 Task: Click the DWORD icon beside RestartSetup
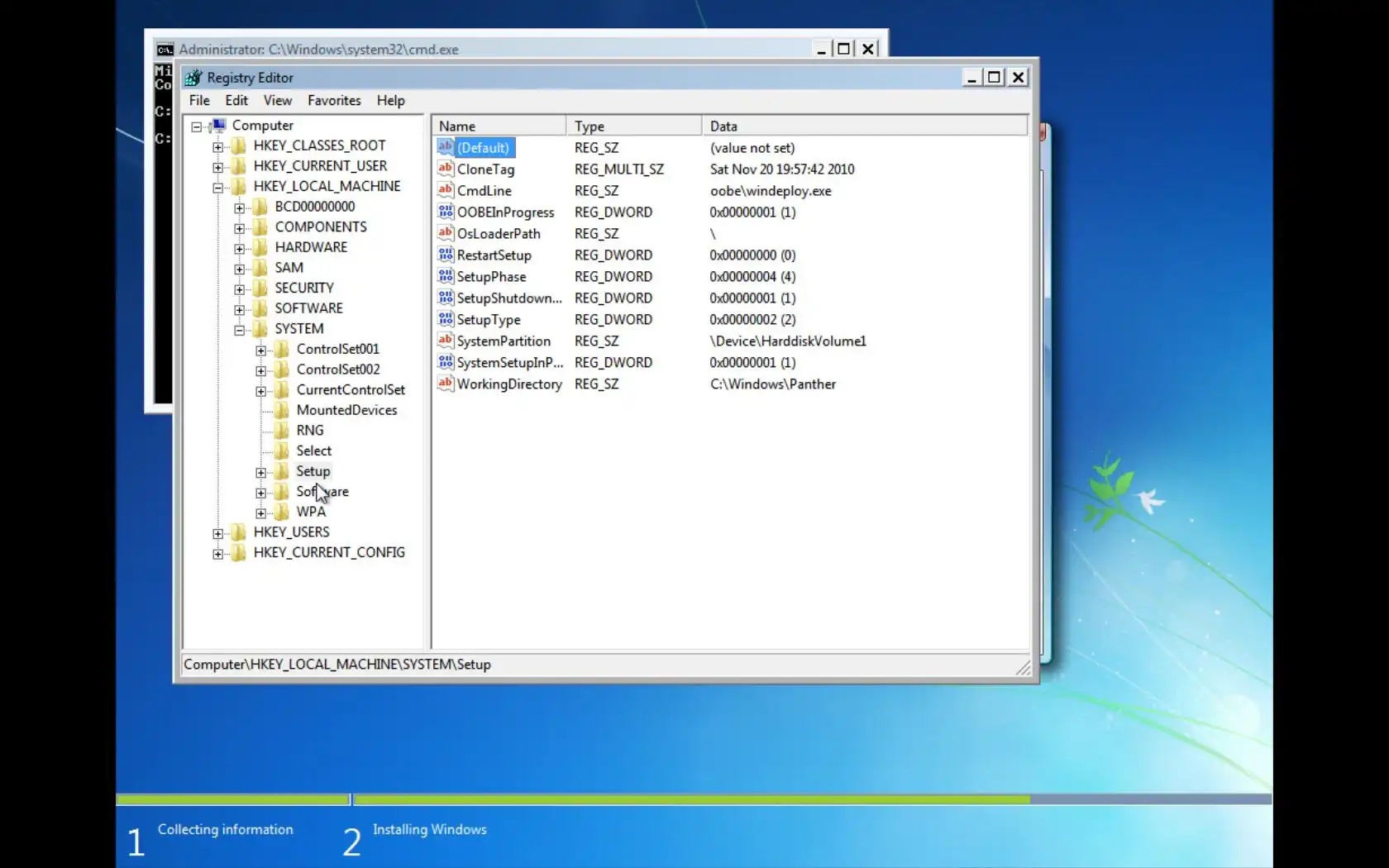coord(446,255)
